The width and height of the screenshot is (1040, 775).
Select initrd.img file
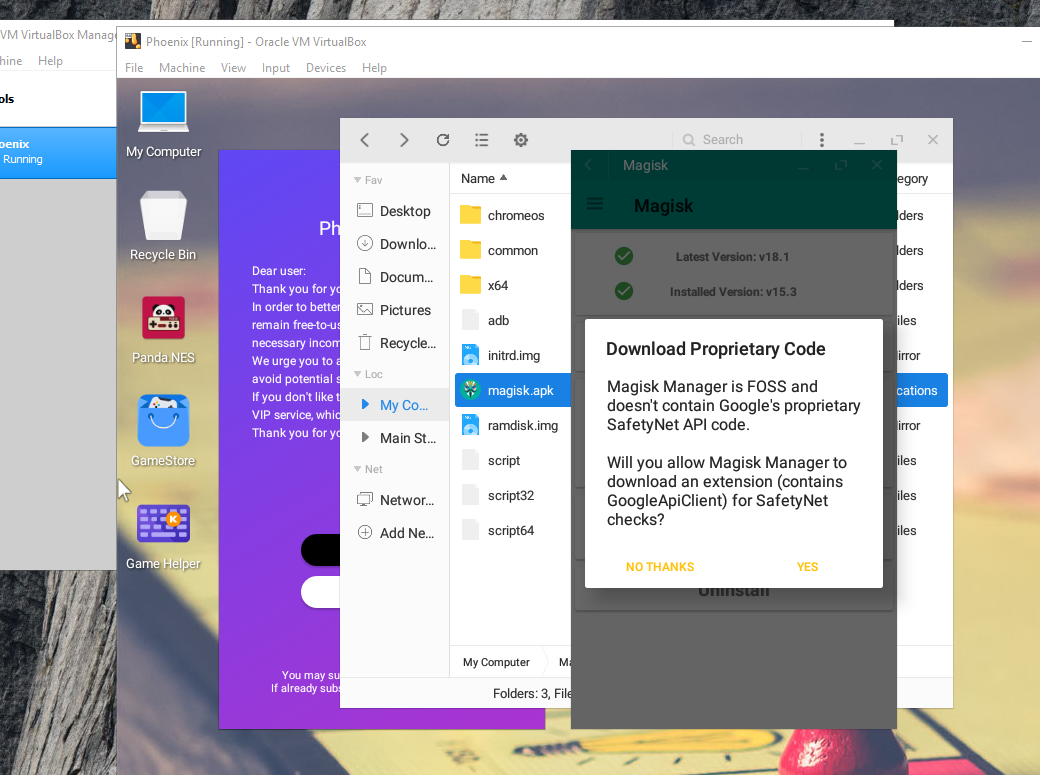[512, 356]
